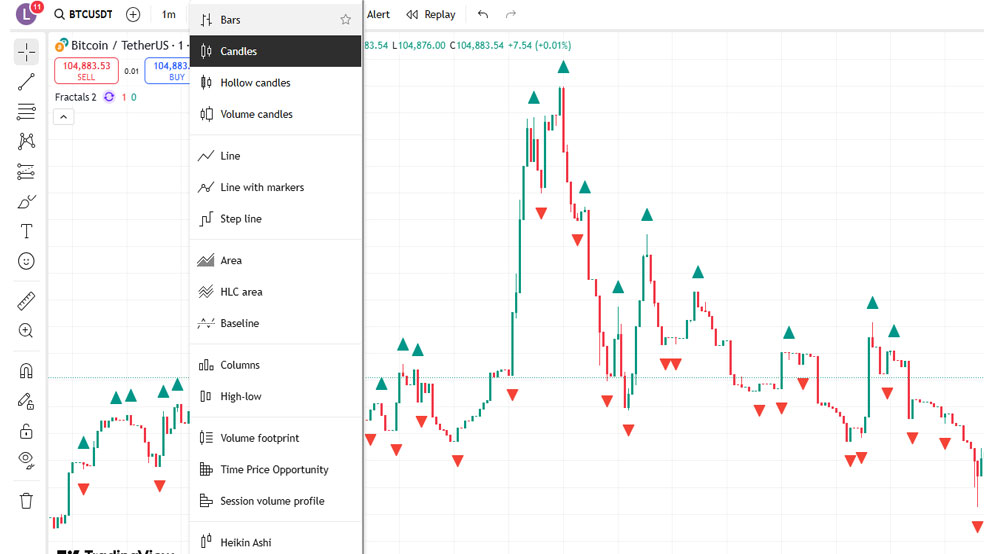Image resolution: width=984 pixels, height=554 pixels.
Task: Toggle lock all drawing tools
Action: point(26,431)
